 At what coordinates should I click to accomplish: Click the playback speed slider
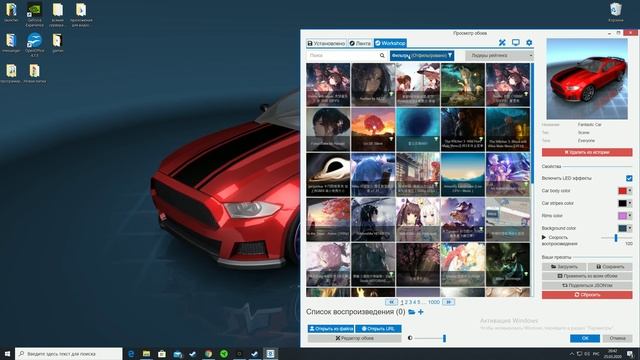click(x=616, y=238)
